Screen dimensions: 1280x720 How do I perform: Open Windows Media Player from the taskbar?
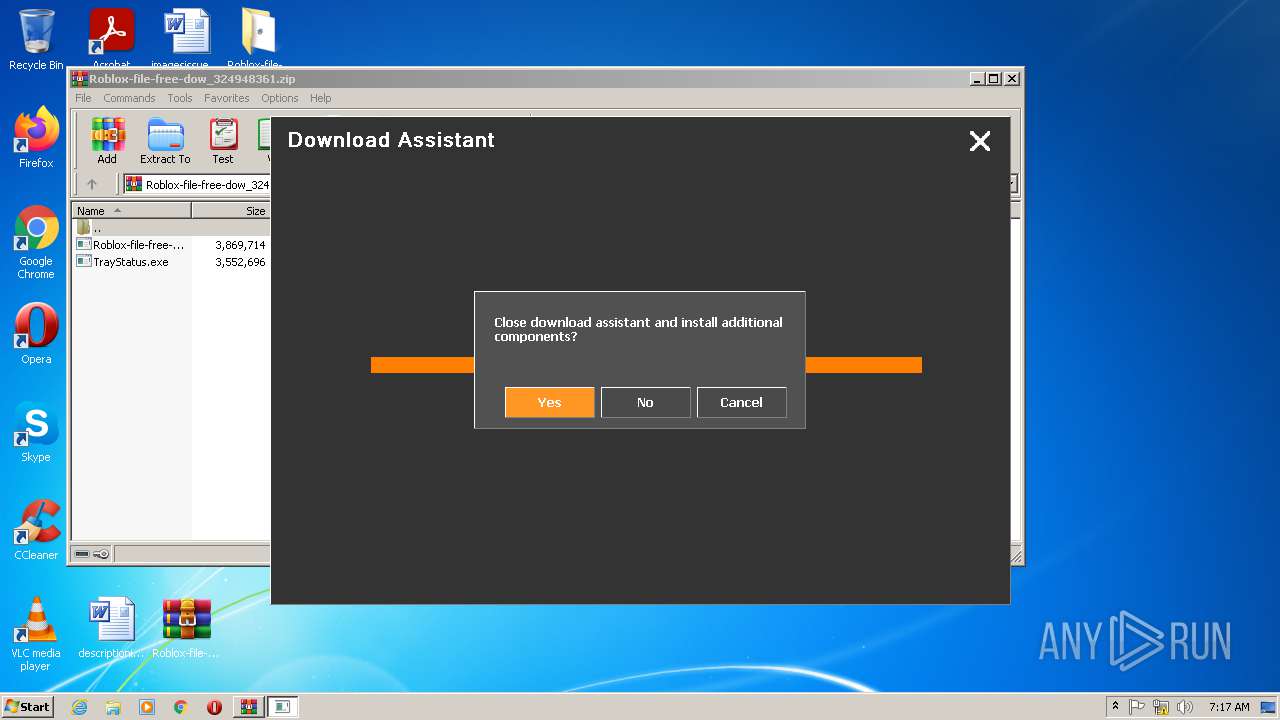(x=147, y=707)
